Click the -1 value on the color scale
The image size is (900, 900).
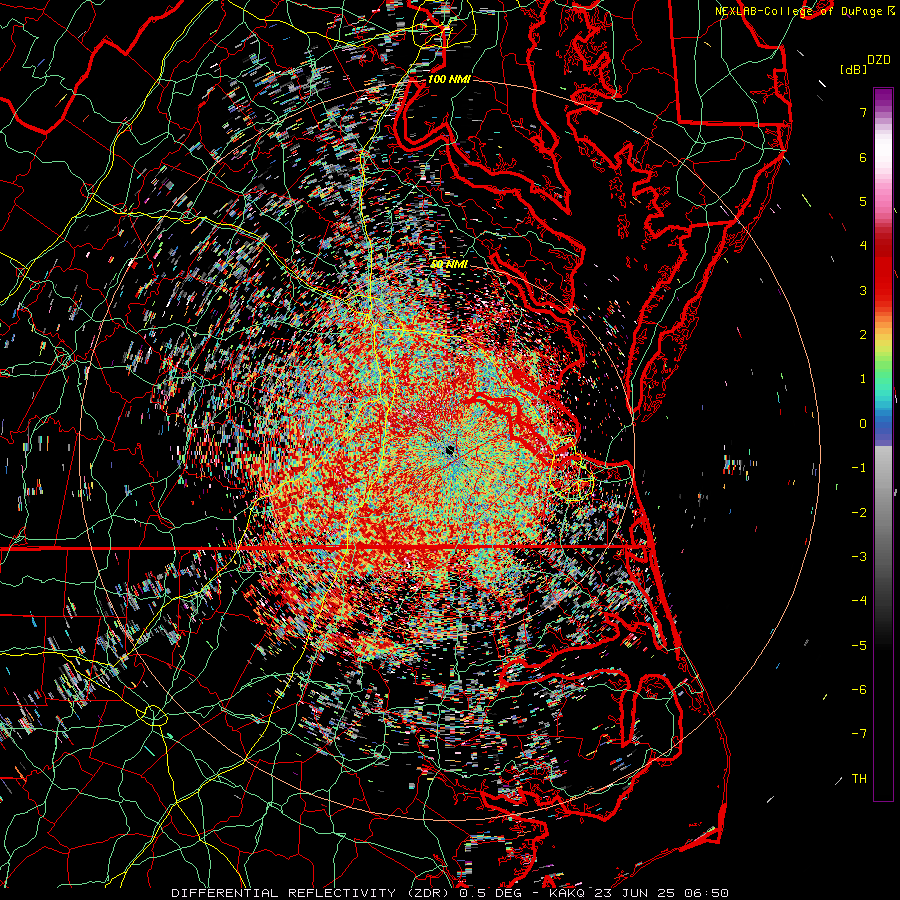click(859, 468)
